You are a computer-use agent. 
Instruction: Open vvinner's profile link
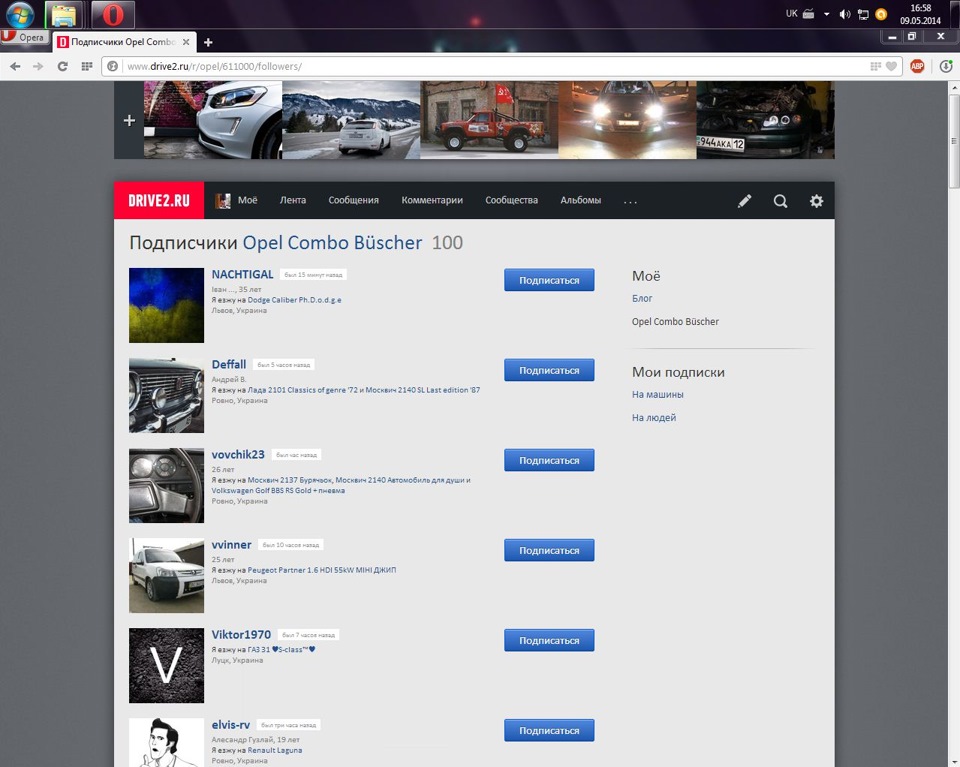pyautogui.click(x=231, y=544)
